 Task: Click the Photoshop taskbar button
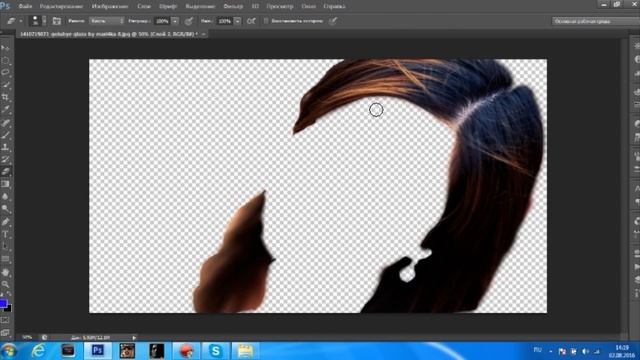(x=98, y=351)
